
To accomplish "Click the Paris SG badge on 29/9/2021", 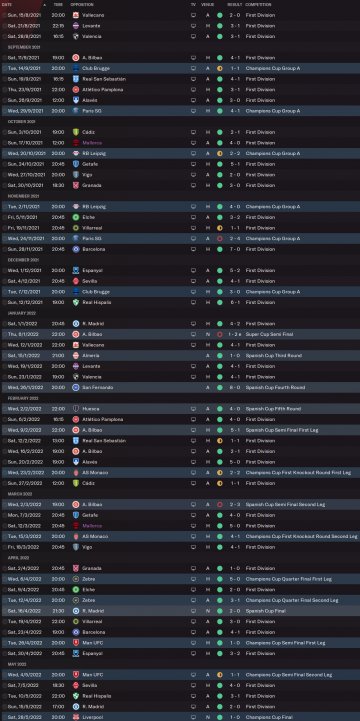I will (x=76, y=111).
